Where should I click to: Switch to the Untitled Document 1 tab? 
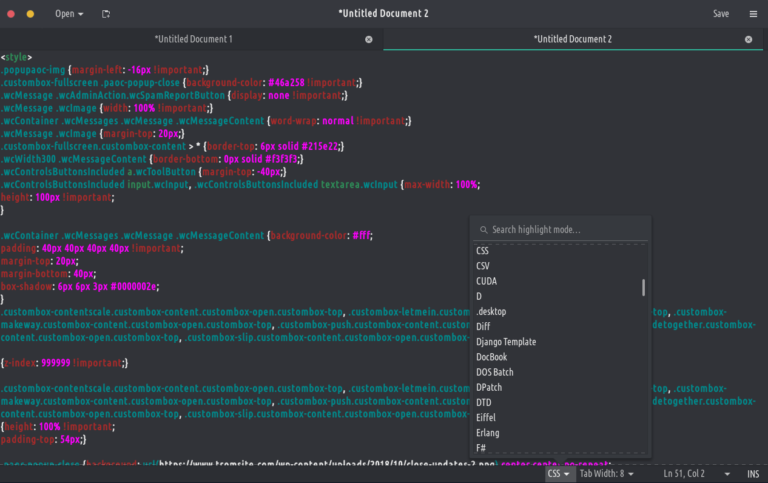click(192, 39)
